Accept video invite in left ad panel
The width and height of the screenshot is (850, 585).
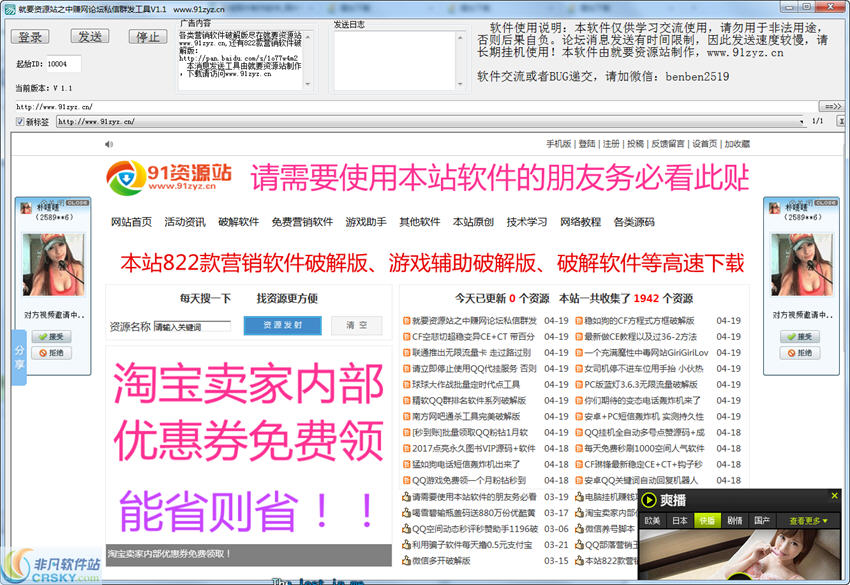(x=51, y=337)
